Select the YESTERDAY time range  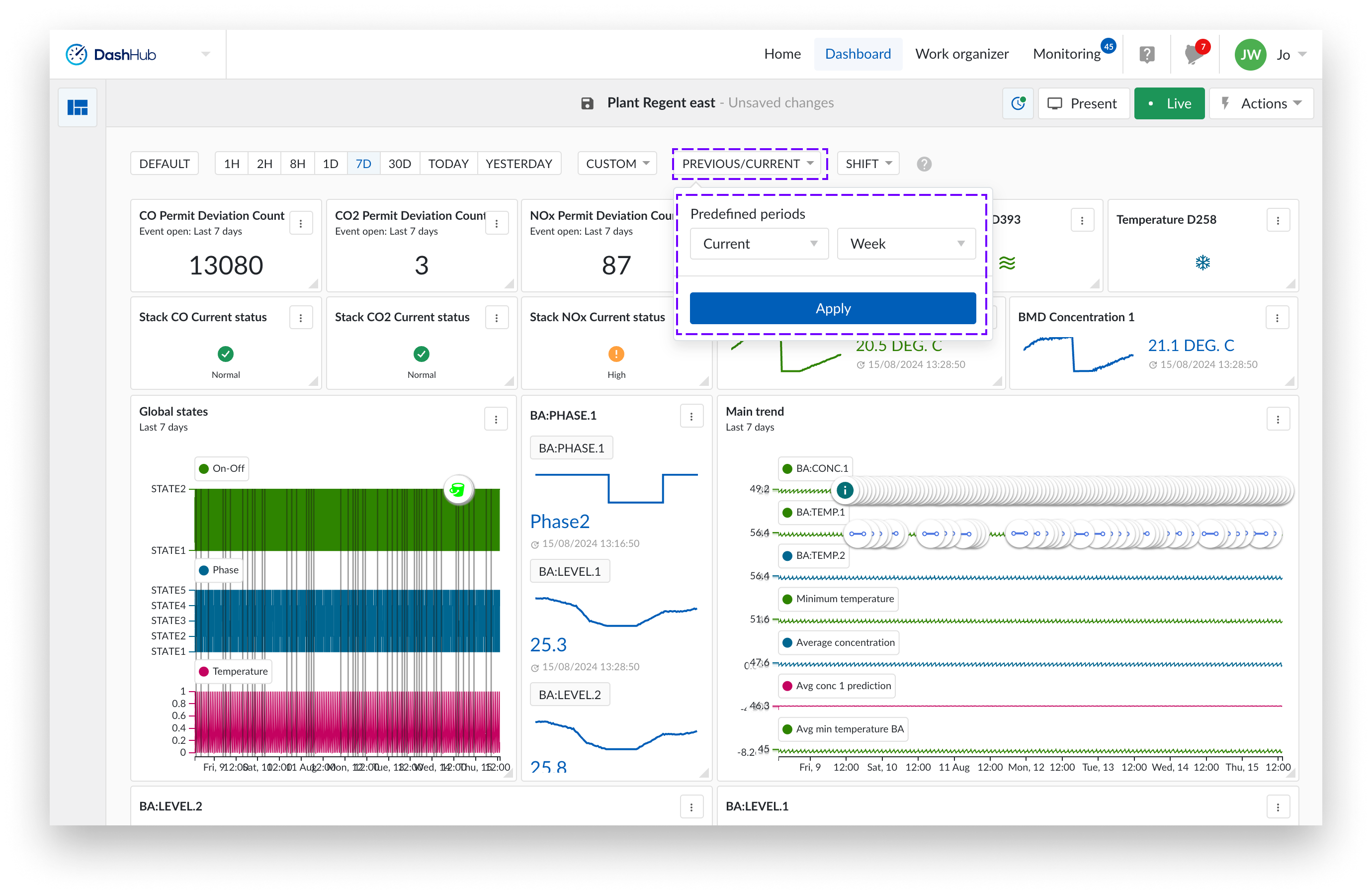pos(518,165)
